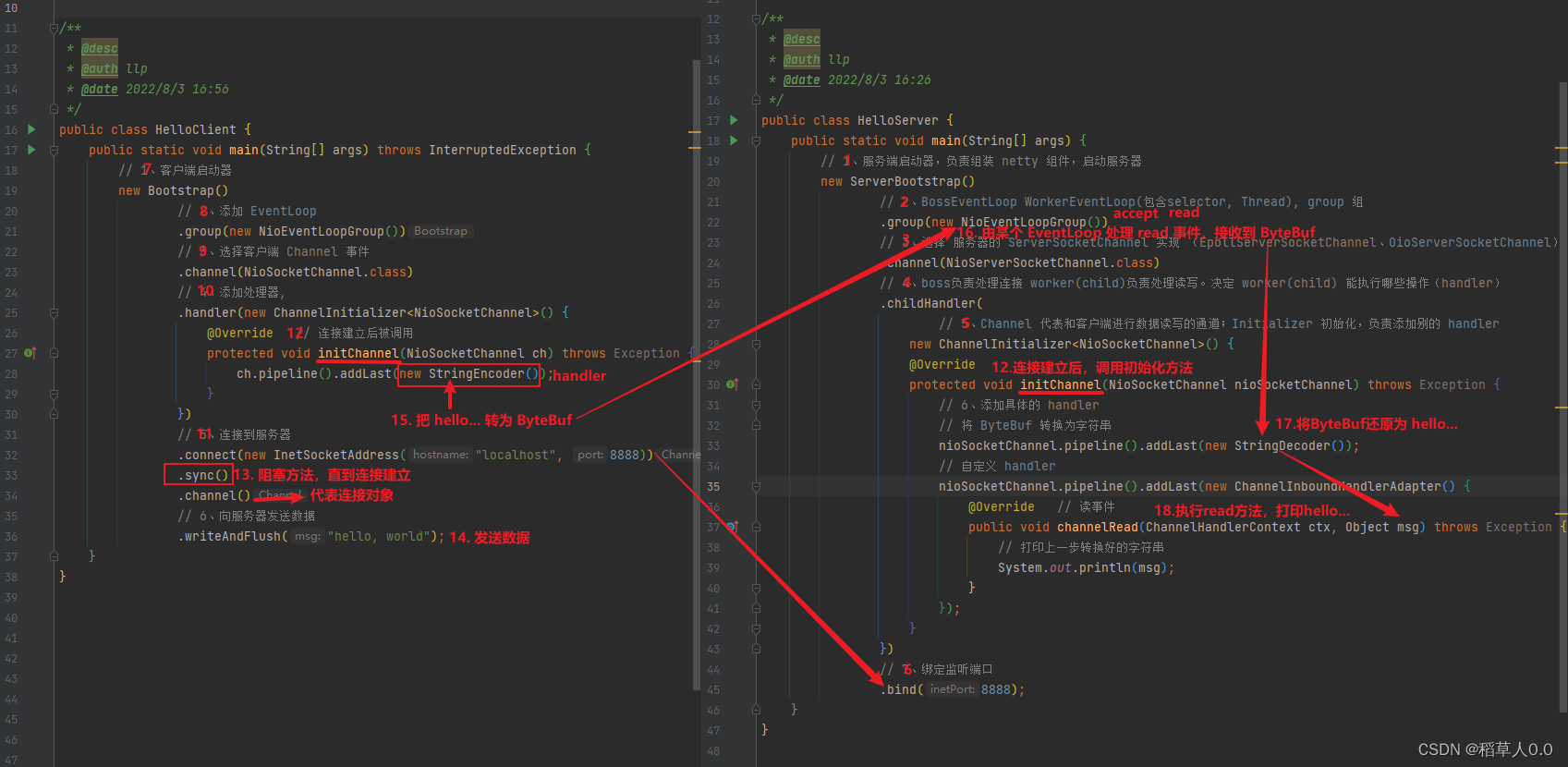The image size is (1568, 767).
Task: Collapse ChannelInitializer anonymous class in HelloServer
Action: pos(756,344)
